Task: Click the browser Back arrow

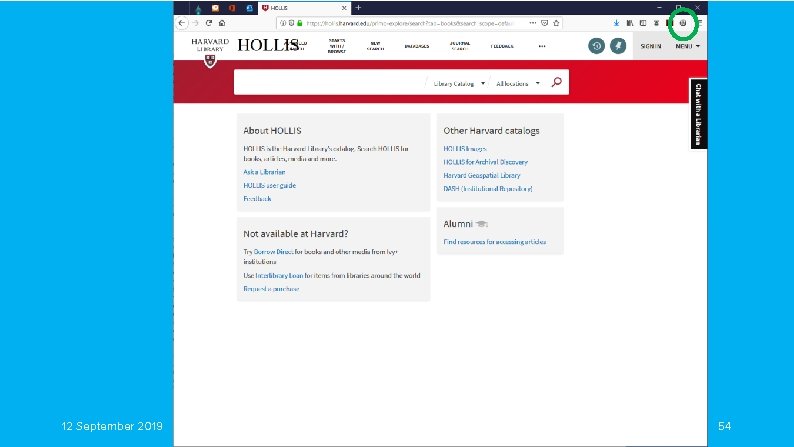Action: pyautogui.click(x=182, y=23)
